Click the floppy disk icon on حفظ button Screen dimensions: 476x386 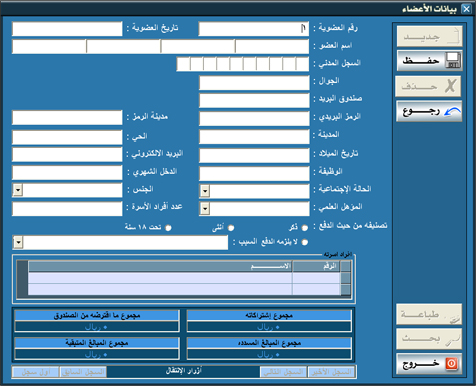453,61
